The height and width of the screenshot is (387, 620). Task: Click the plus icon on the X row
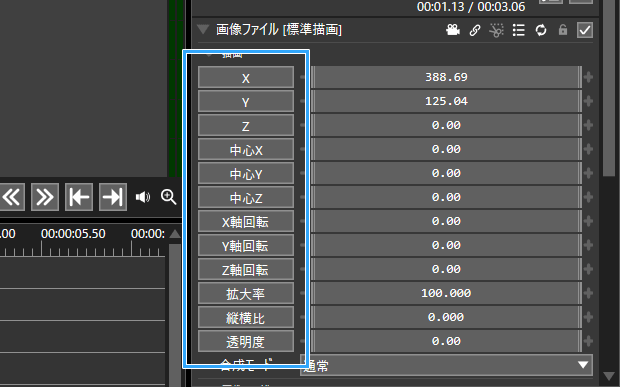point(588,77)
